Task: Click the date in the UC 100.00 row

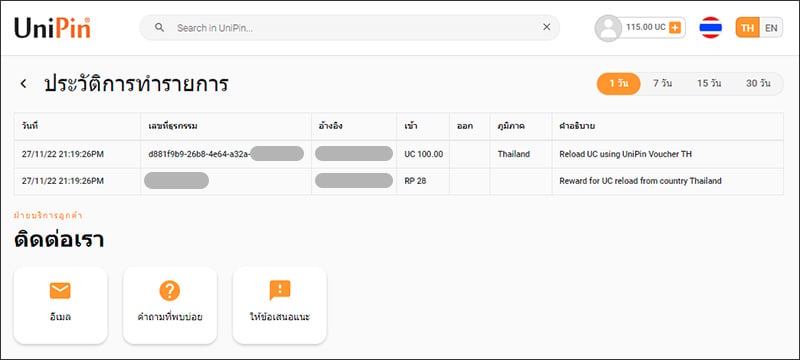Action: click(x=63, y=154)
